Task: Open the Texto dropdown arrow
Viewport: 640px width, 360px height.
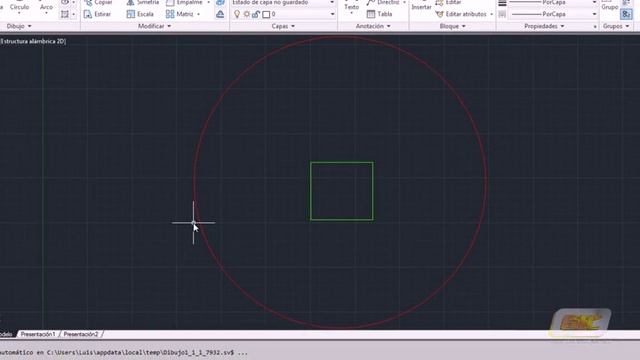Action: click(x=351, y=13)
